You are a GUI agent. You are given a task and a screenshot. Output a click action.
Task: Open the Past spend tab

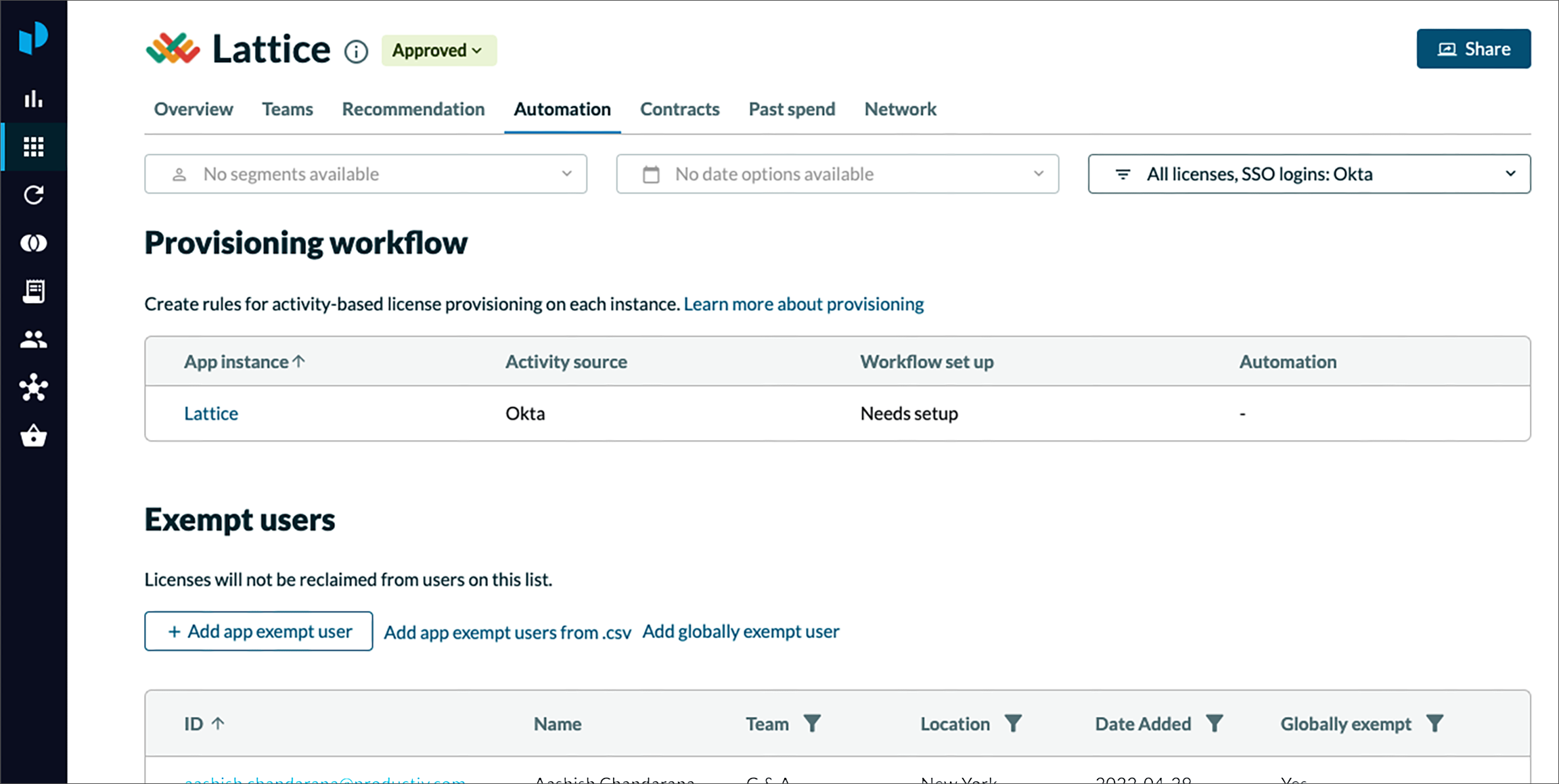point(791,109)
